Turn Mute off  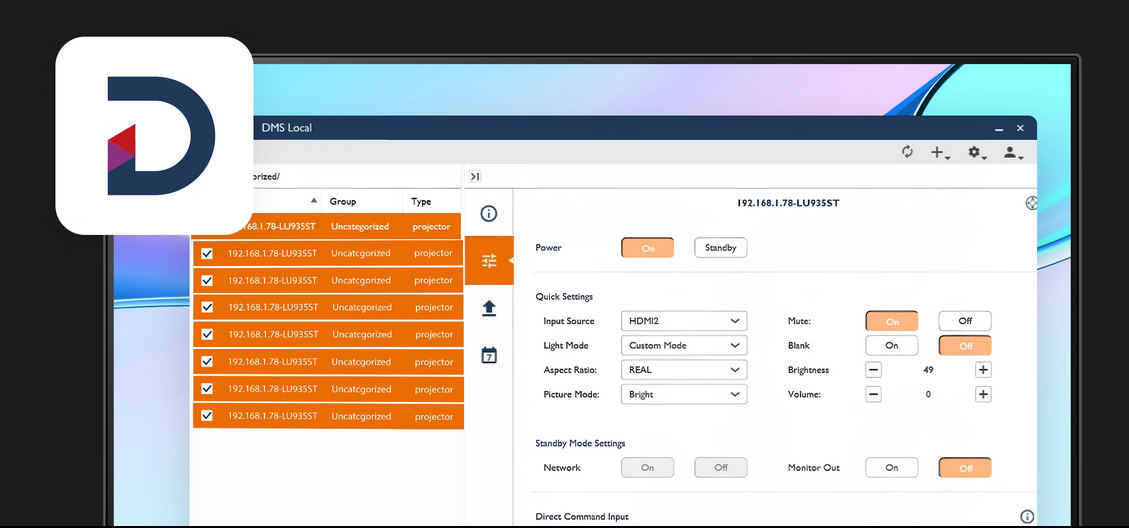[964, 321]
